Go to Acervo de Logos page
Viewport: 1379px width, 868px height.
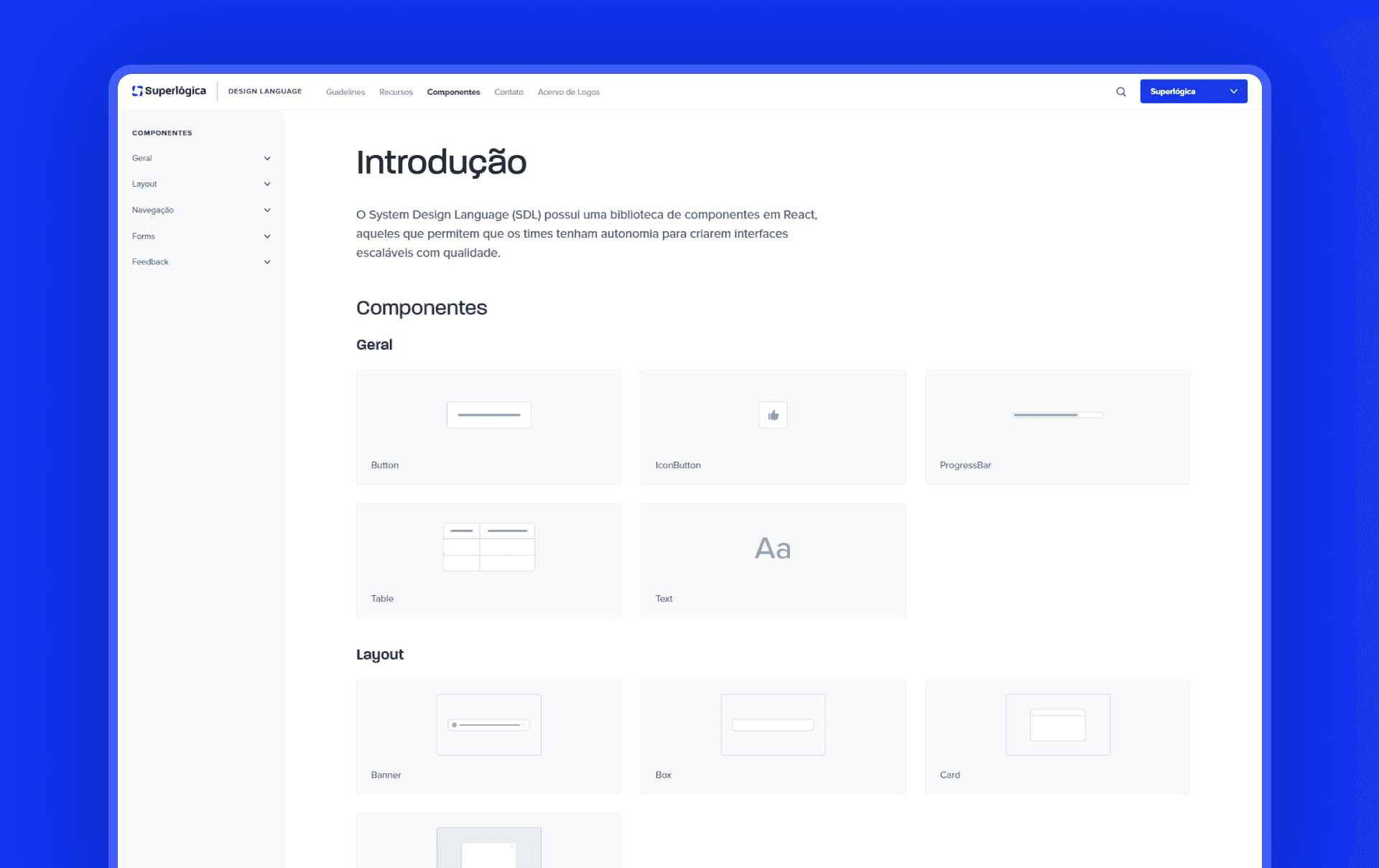(x=568, y=92)
